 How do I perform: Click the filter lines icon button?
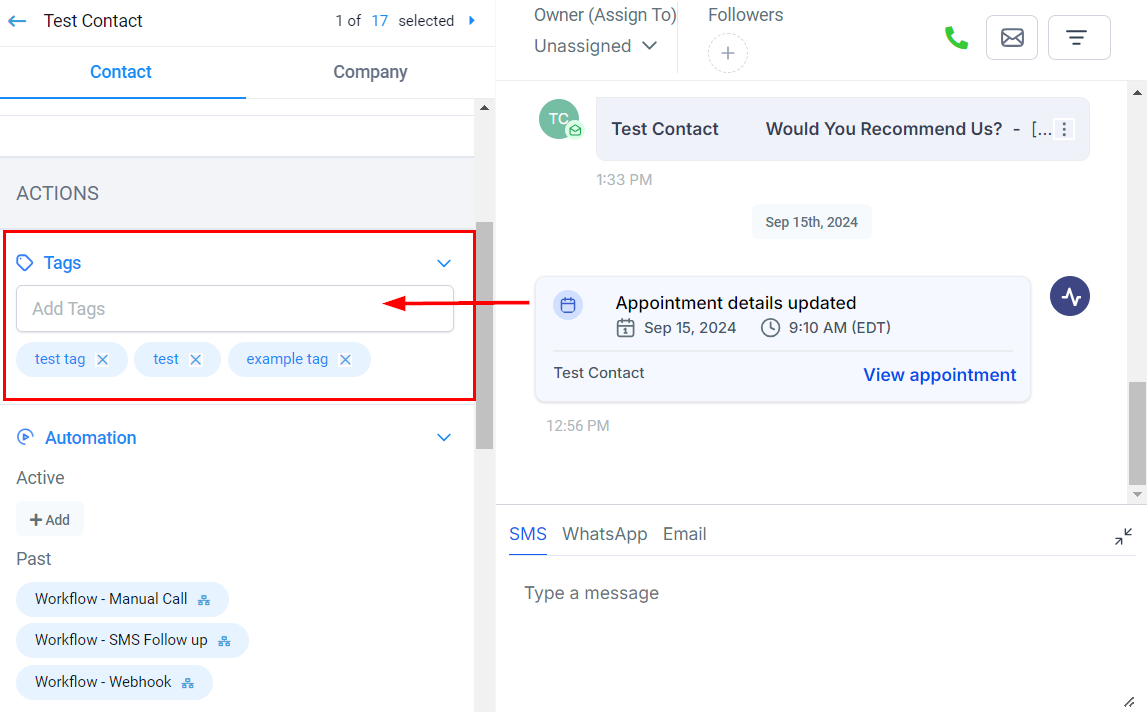(1078, 38)
